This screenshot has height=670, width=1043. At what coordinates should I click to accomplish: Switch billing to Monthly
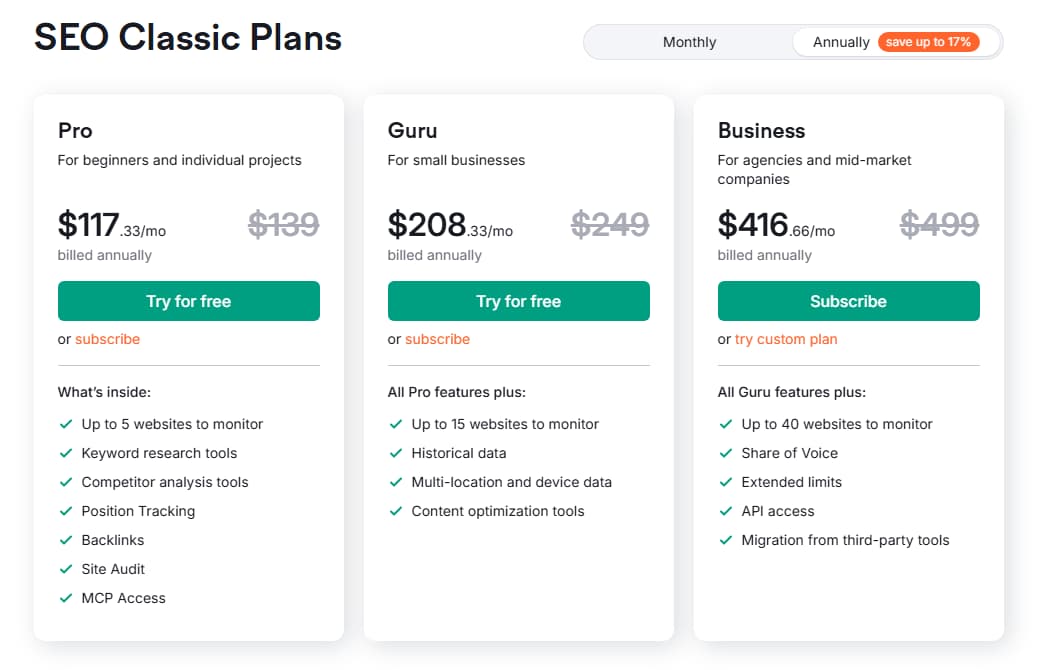click(688, 42)
